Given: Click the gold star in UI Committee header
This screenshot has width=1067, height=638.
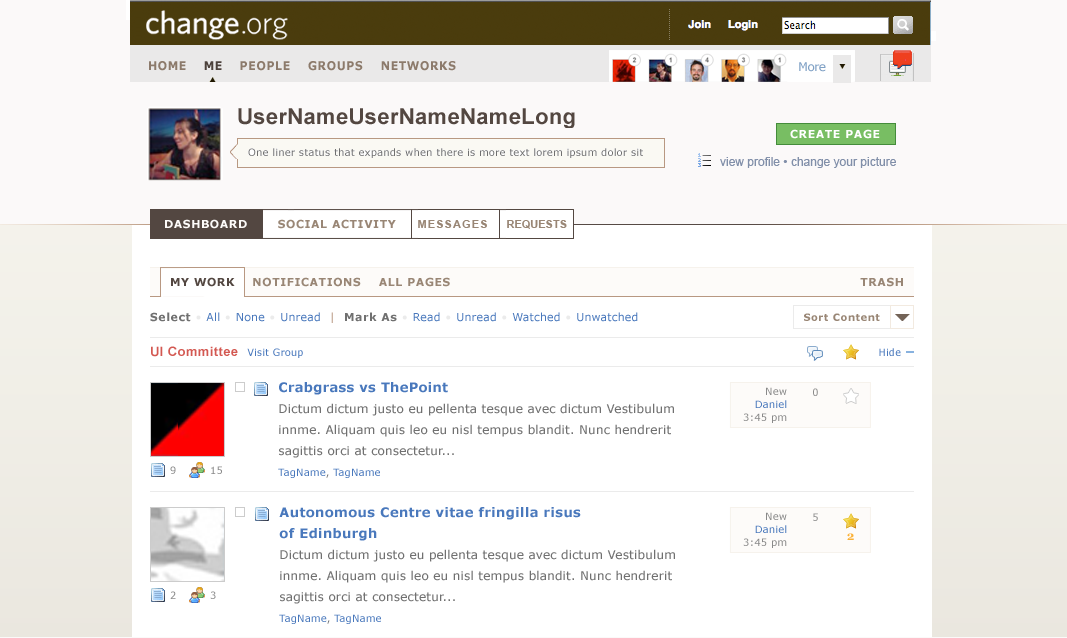Looking at the screenshot, I should pyautogui.click(x=851, y=352).
